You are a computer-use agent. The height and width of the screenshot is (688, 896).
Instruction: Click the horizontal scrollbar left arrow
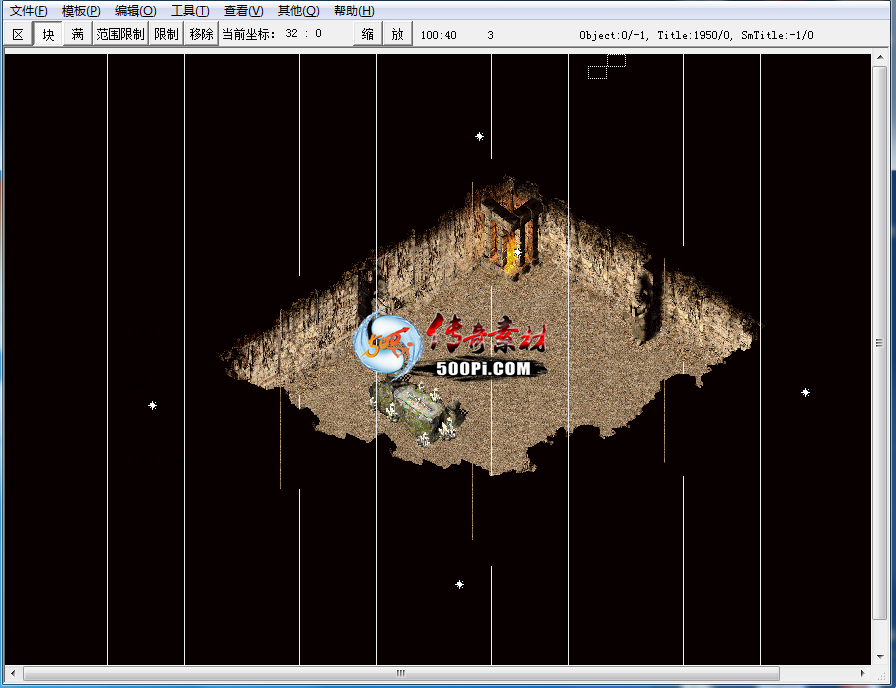(13, 673)
